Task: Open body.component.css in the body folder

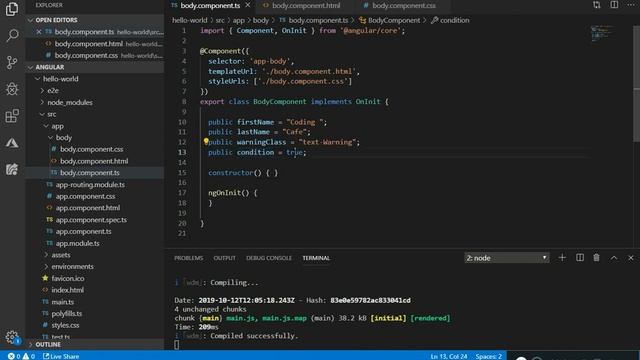Action: click(x=91, y=149)
